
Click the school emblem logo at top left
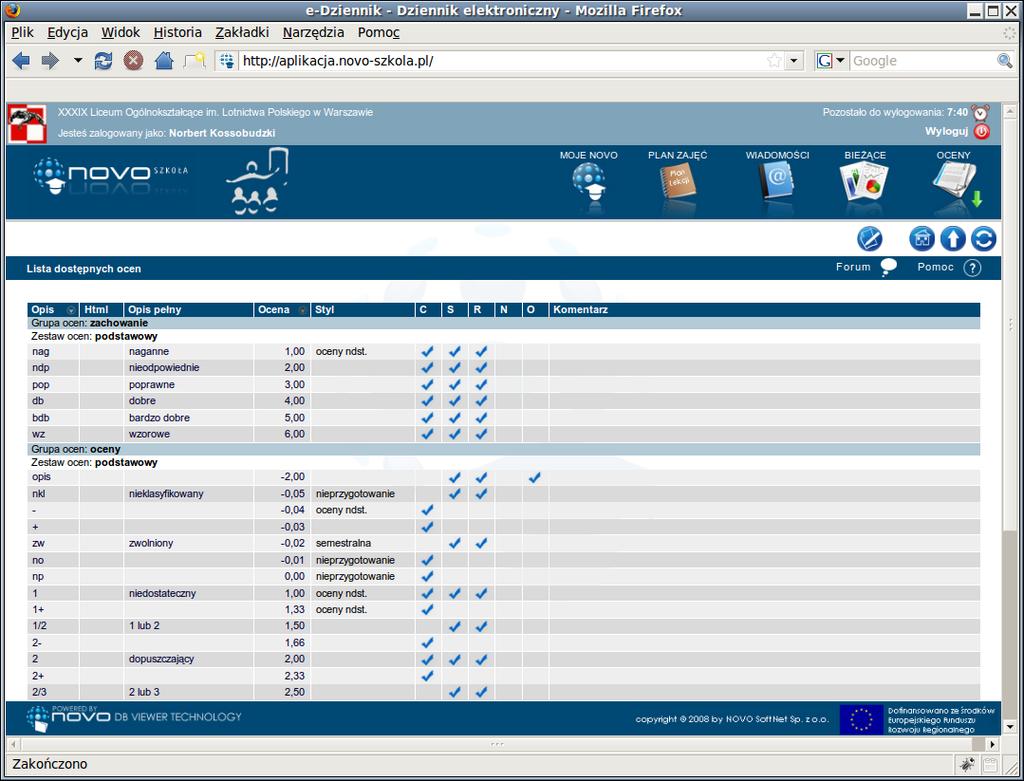27,123
